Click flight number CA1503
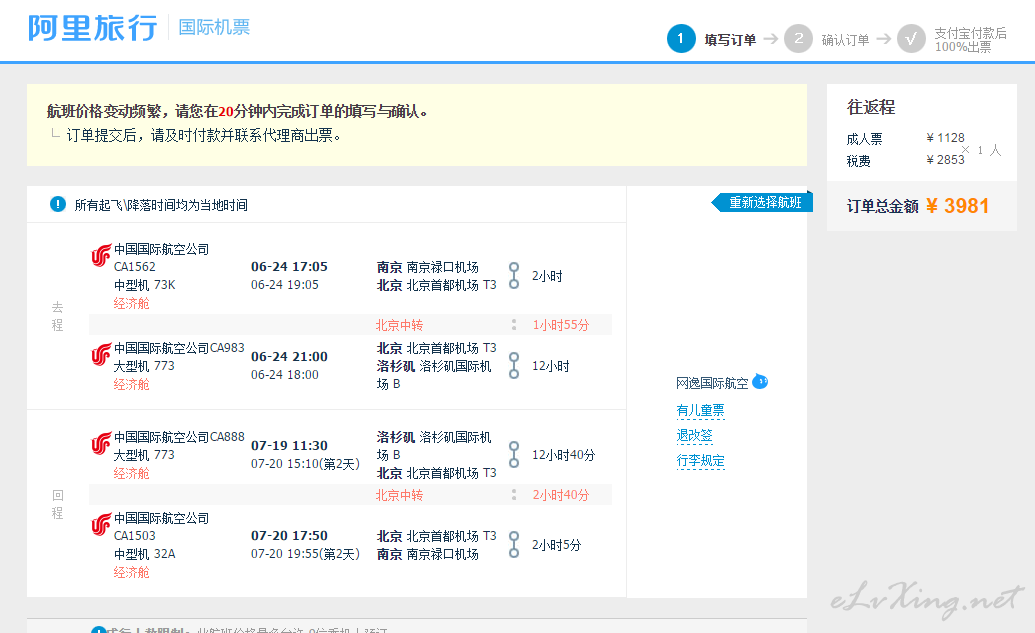Screen dimensions: 1035x633 [135, 535]
